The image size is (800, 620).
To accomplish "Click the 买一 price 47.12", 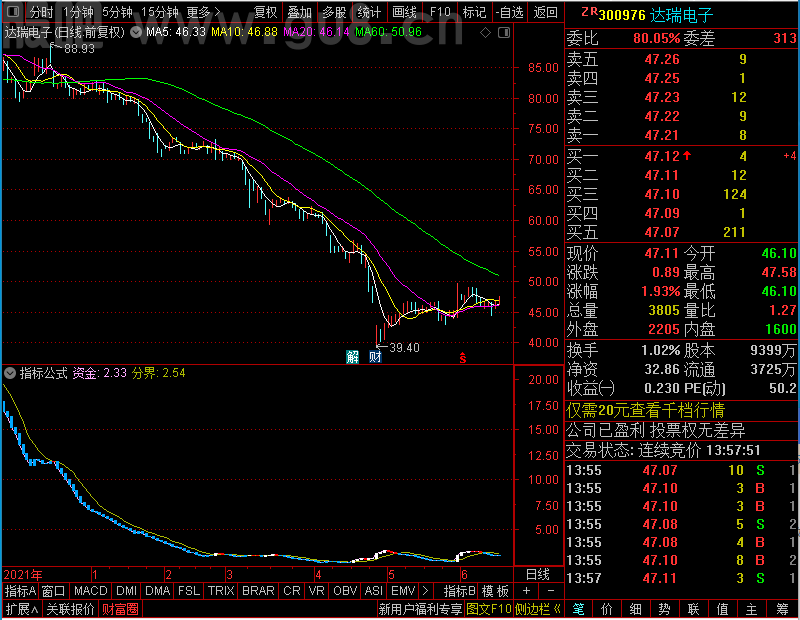I will (662, 156).
